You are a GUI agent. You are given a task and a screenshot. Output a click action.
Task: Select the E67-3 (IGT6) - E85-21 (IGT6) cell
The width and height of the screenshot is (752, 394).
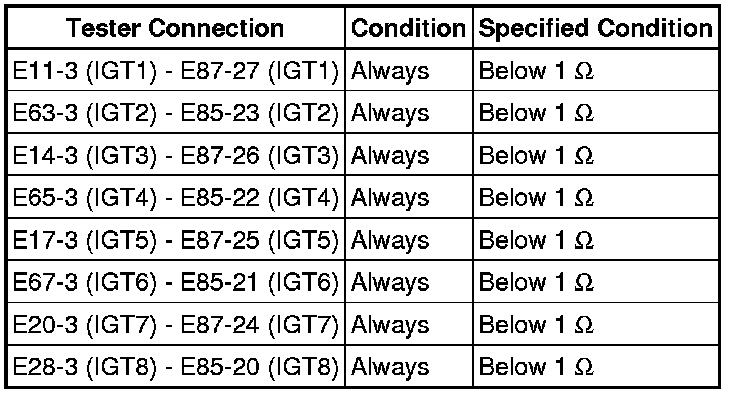click(176, 282)
